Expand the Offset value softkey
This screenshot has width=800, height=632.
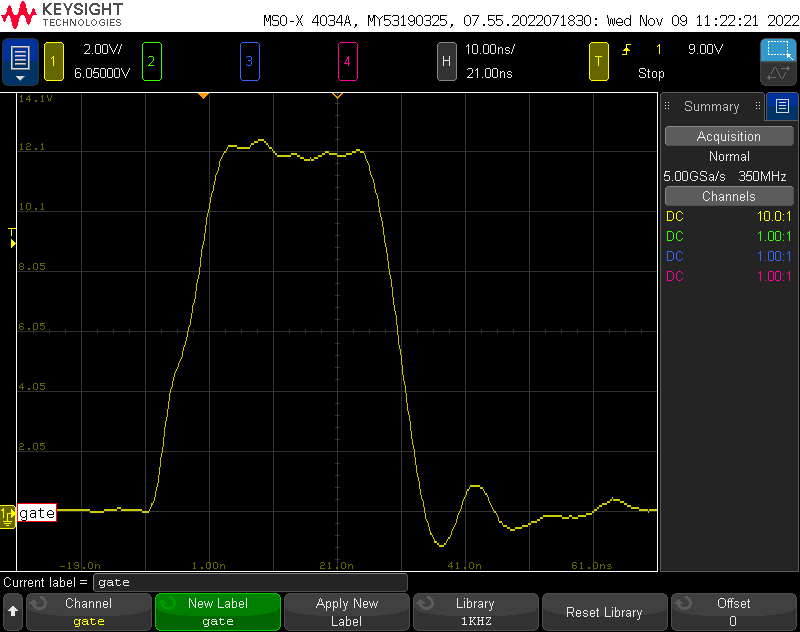(733, 612)
